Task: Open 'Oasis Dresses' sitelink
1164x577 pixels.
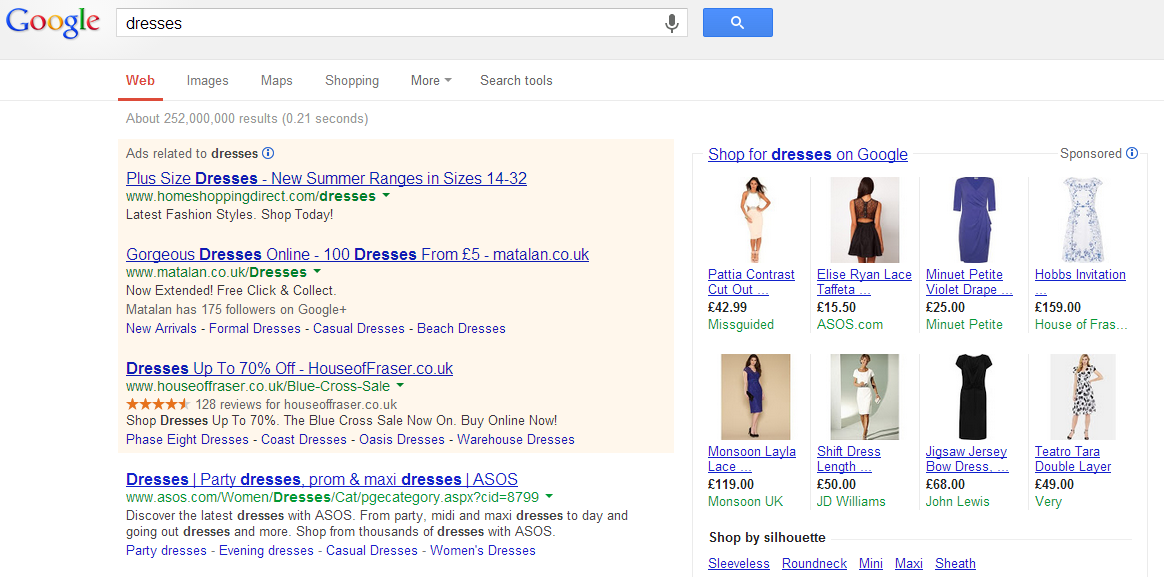Action: click(x=402, y=440)
